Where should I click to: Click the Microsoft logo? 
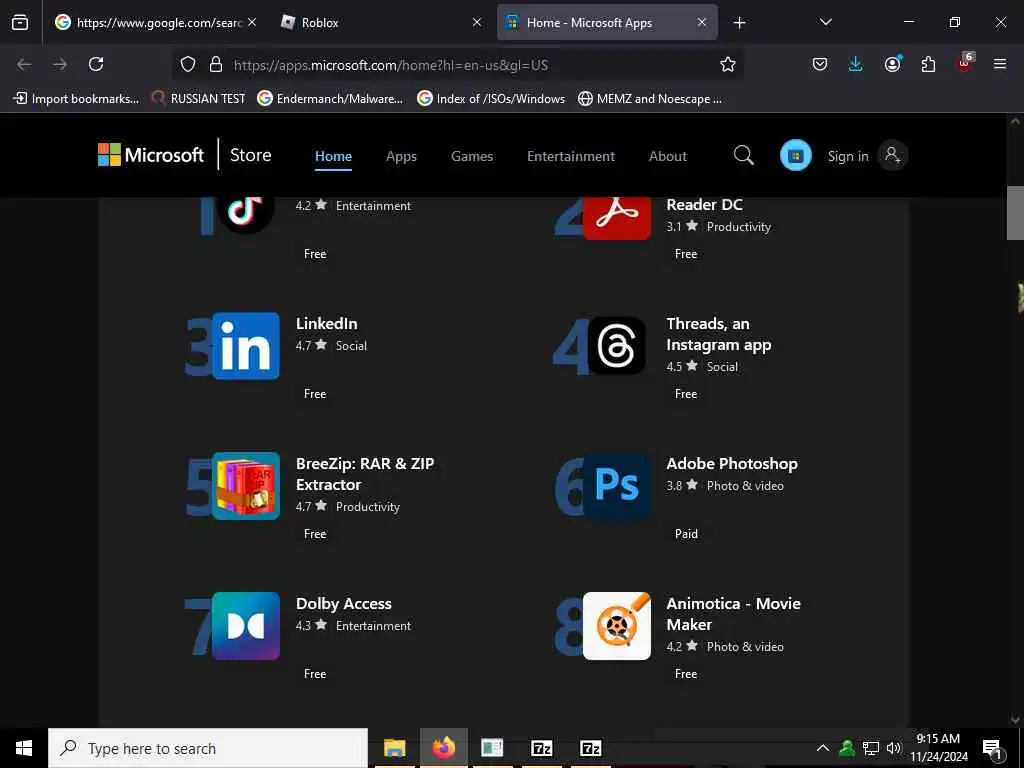click(151, 155)
